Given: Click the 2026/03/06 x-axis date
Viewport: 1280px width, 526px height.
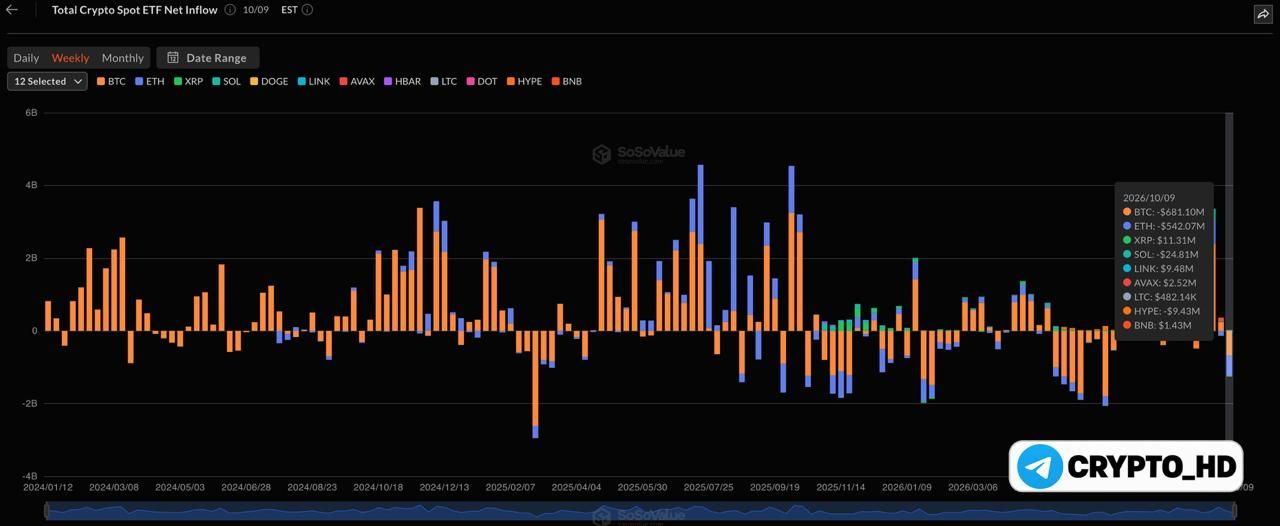Looking at the screenshot, I should click(972, 487).
